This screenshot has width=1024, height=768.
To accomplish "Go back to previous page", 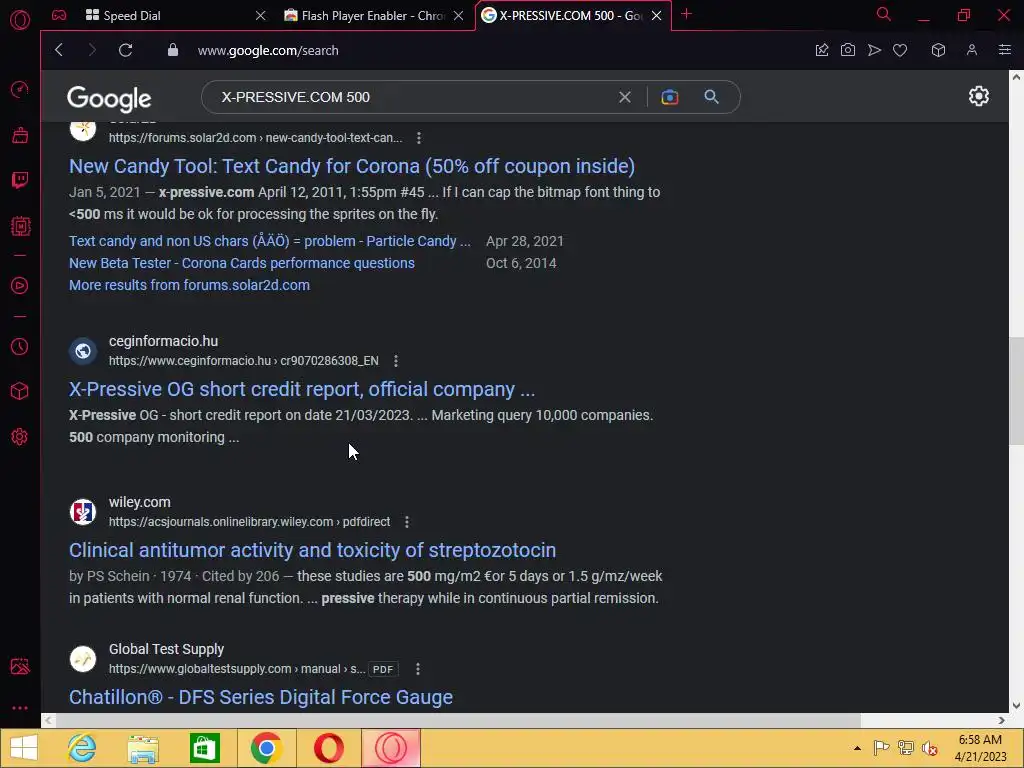I will tap(59, 50).
